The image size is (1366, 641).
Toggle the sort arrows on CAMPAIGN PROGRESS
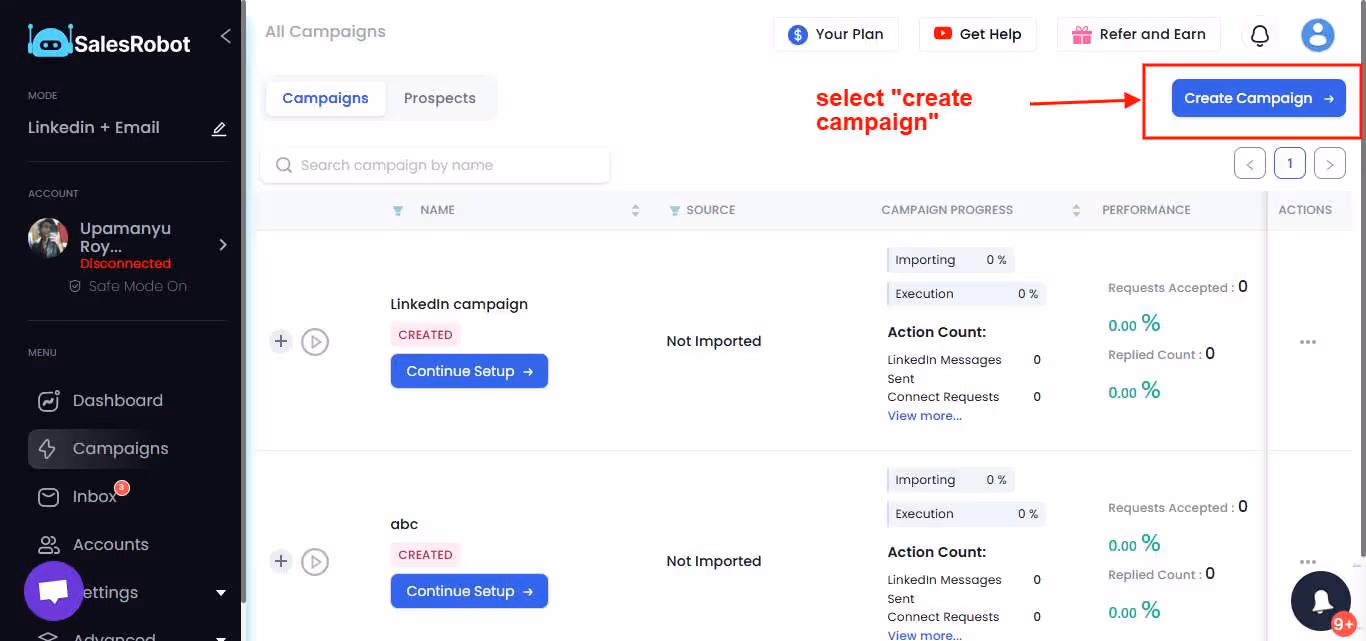point(1076,210)
